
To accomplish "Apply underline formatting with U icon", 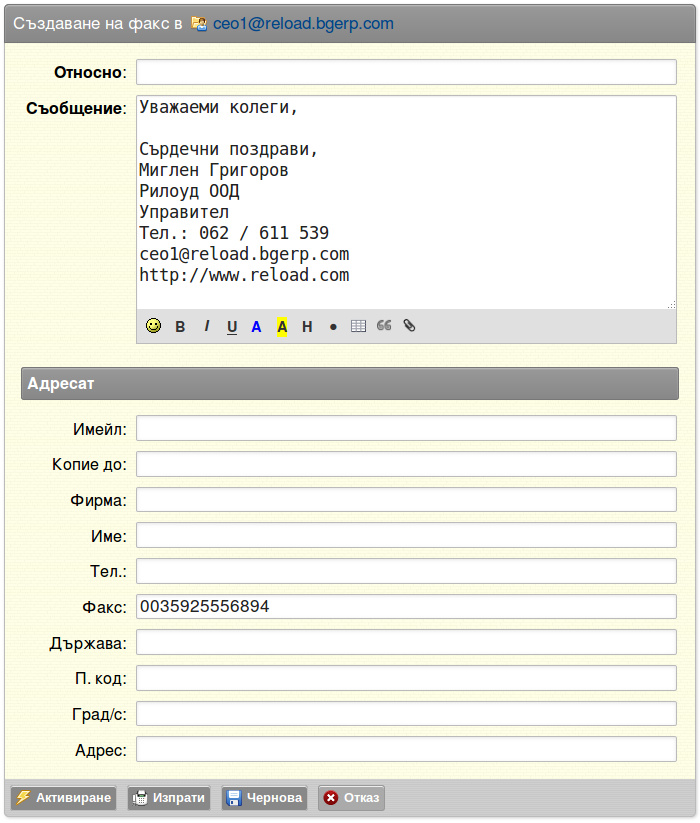I will 232,327.
